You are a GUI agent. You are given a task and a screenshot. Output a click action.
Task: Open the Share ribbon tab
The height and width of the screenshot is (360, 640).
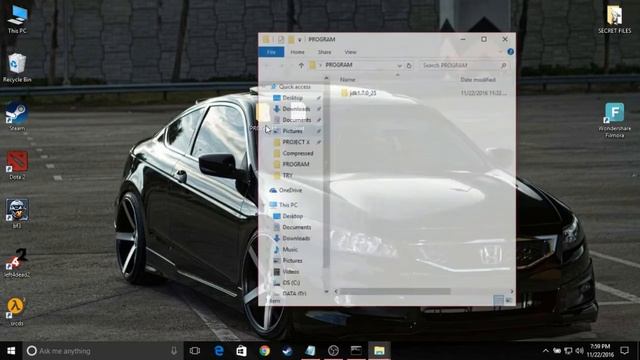(324, 52)
